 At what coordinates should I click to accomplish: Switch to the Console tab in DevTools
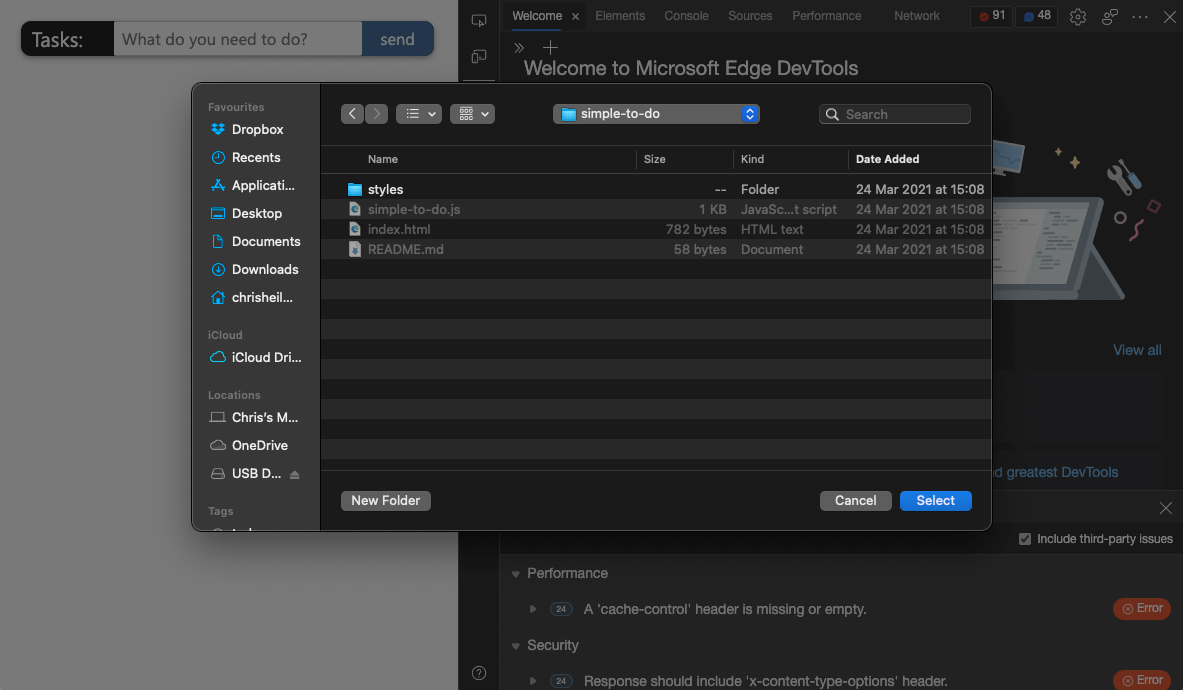(685, 15)
